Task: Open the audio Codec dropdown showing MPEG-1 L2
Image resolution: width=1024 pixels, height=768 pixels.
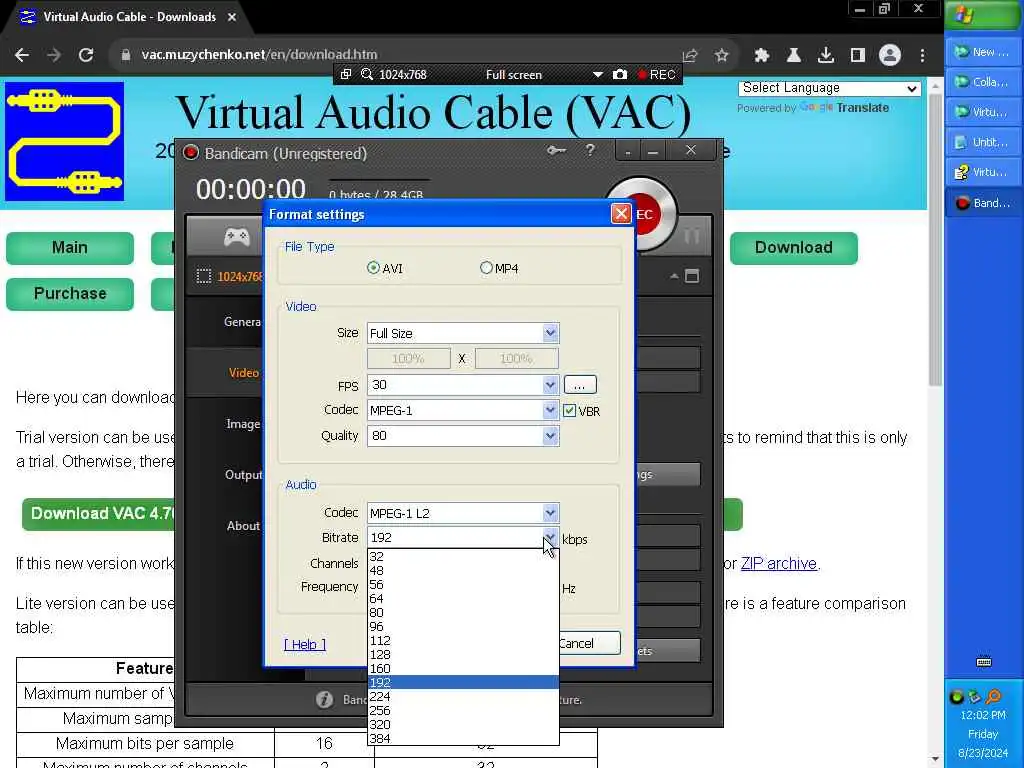Action: (x=550, y=513)
